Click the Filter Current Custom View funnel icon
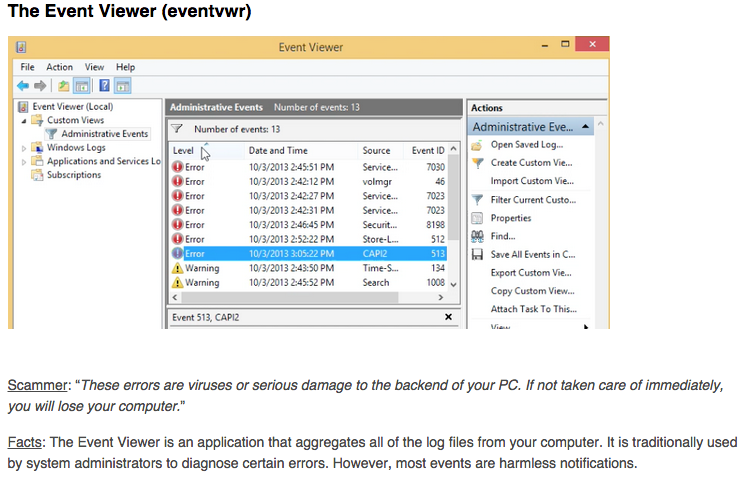 pyautogui.click(x=477, y=200)
